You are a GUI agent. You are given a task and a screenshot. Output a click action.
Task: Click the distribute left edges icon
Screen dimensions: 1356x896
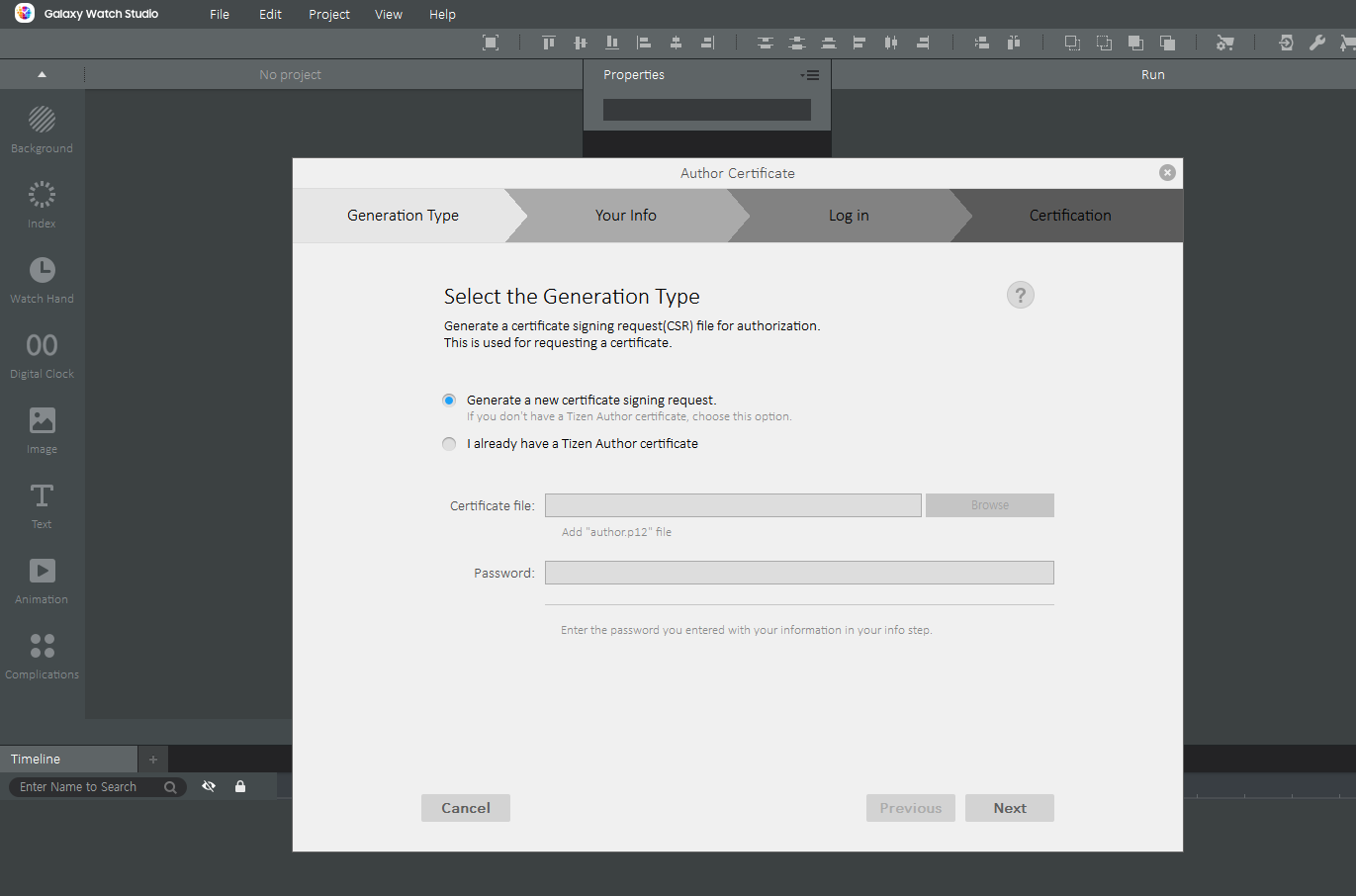coord(859,43)
